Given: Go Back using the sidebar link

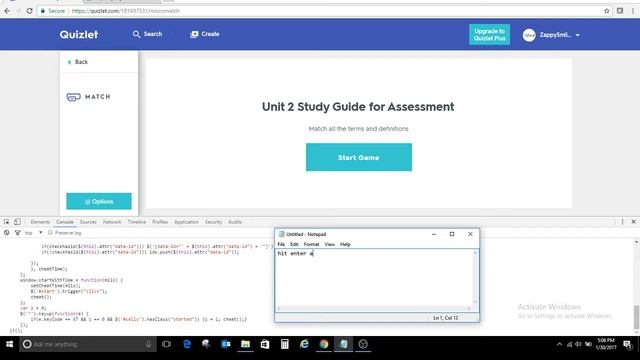Looking at the screenshot, I should pyautogui.click(x=78, y=62).
